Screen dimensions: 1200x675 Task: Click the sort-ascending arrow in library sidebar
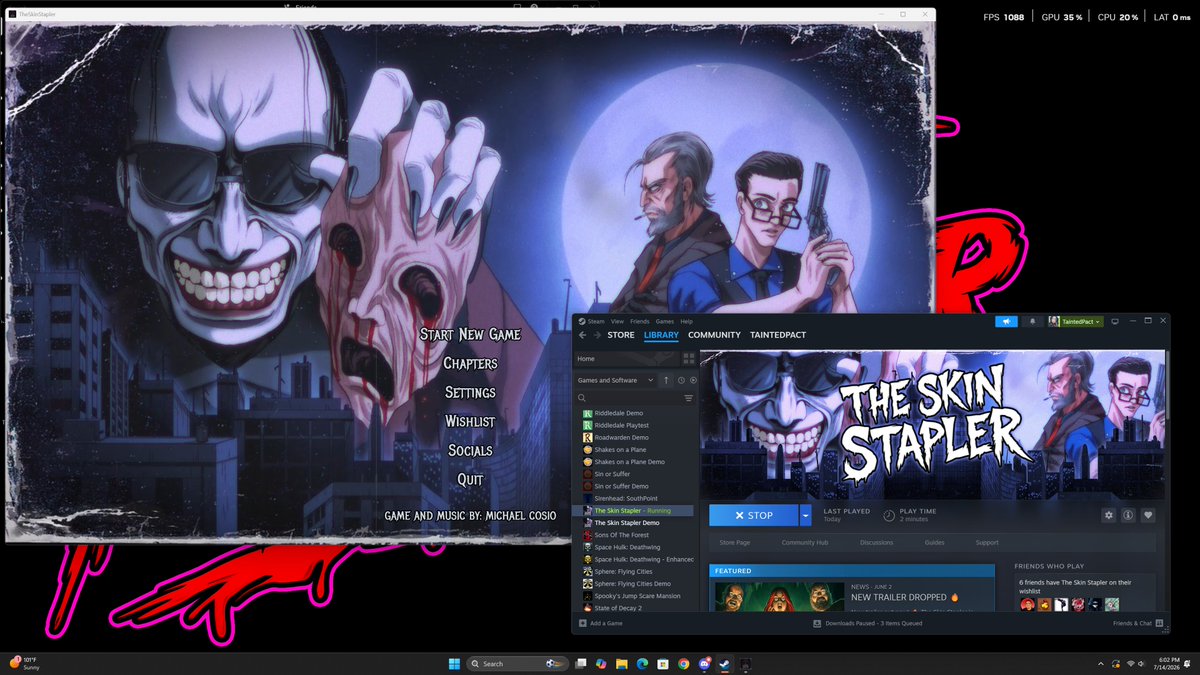coord(667,380)
